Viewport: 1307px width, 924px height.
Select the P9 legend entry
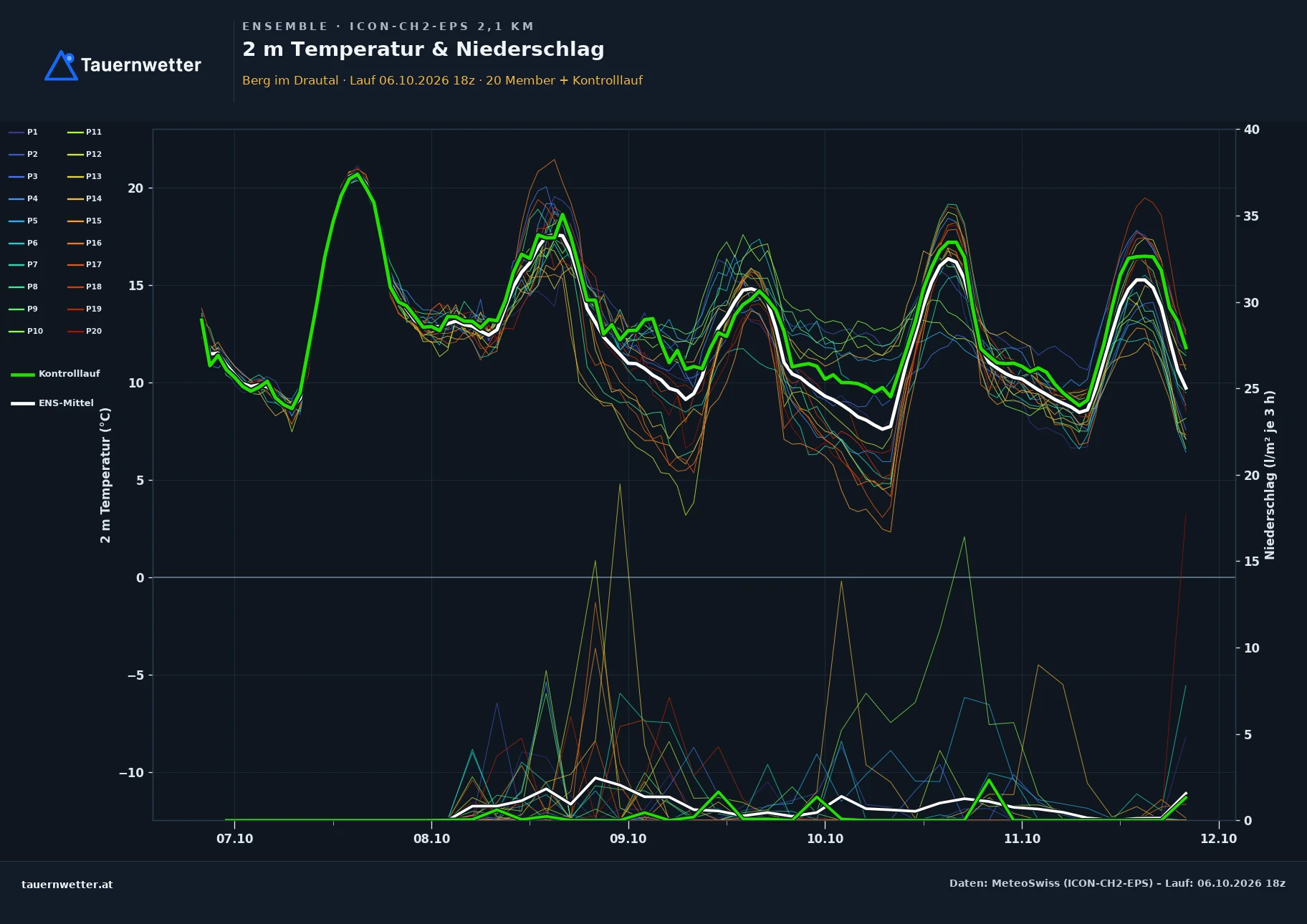click(x=24, y=309)
